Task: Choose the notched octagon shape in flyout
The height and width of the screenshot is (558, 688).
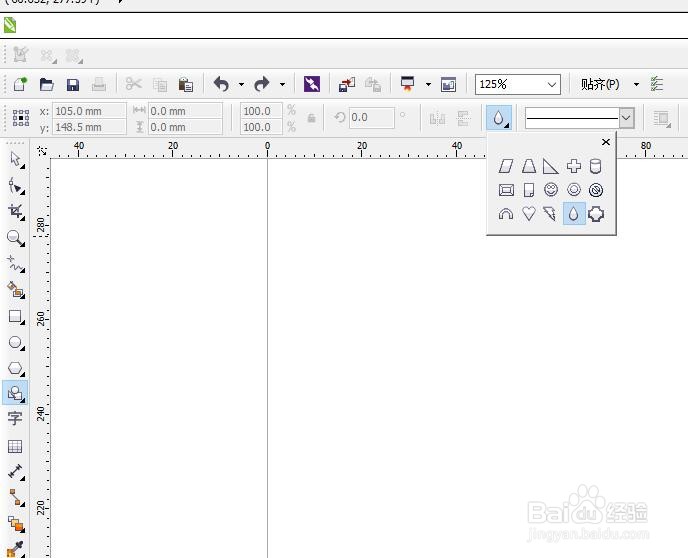Action: 596,214
